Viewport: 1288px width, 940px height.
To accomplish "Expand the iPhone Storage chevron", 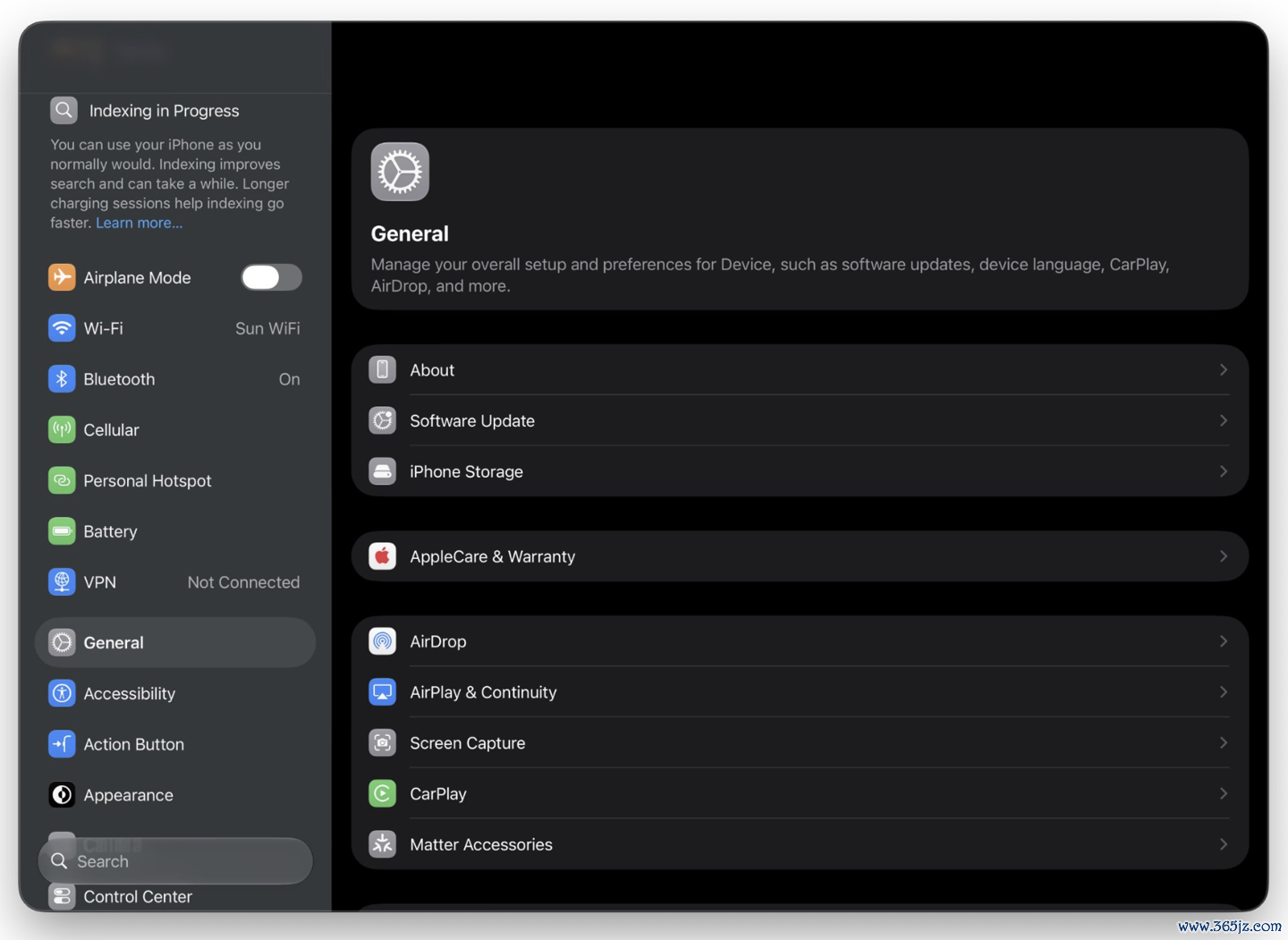I will point(1224,471).
